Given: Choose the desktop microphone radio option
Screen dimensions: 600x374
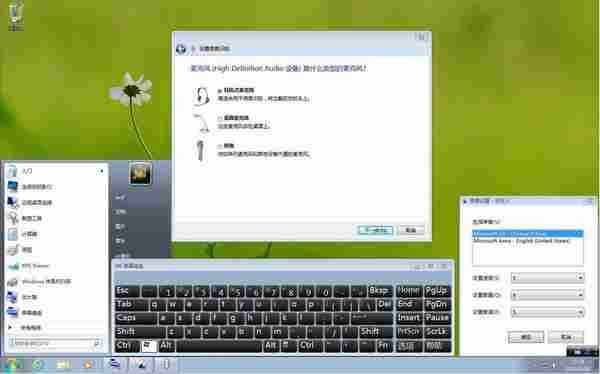Looking at the screenshot, I should click(220, 118).
